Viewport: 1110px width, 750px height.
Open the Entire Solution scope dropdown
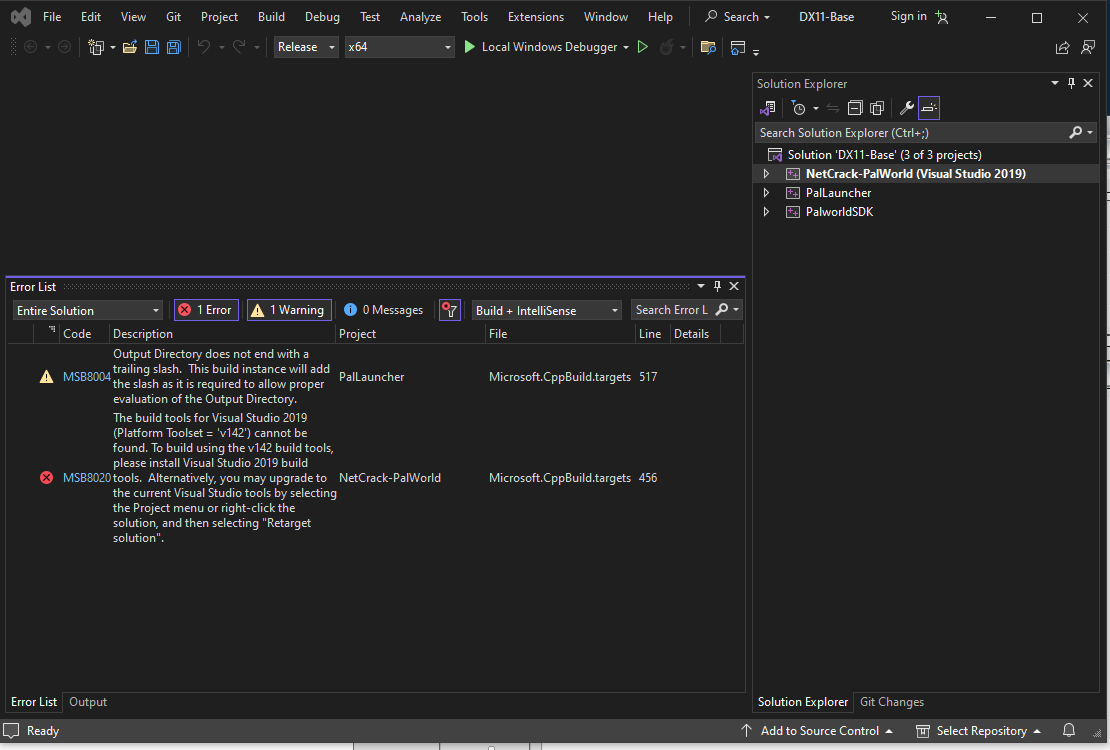click(88, 310)
